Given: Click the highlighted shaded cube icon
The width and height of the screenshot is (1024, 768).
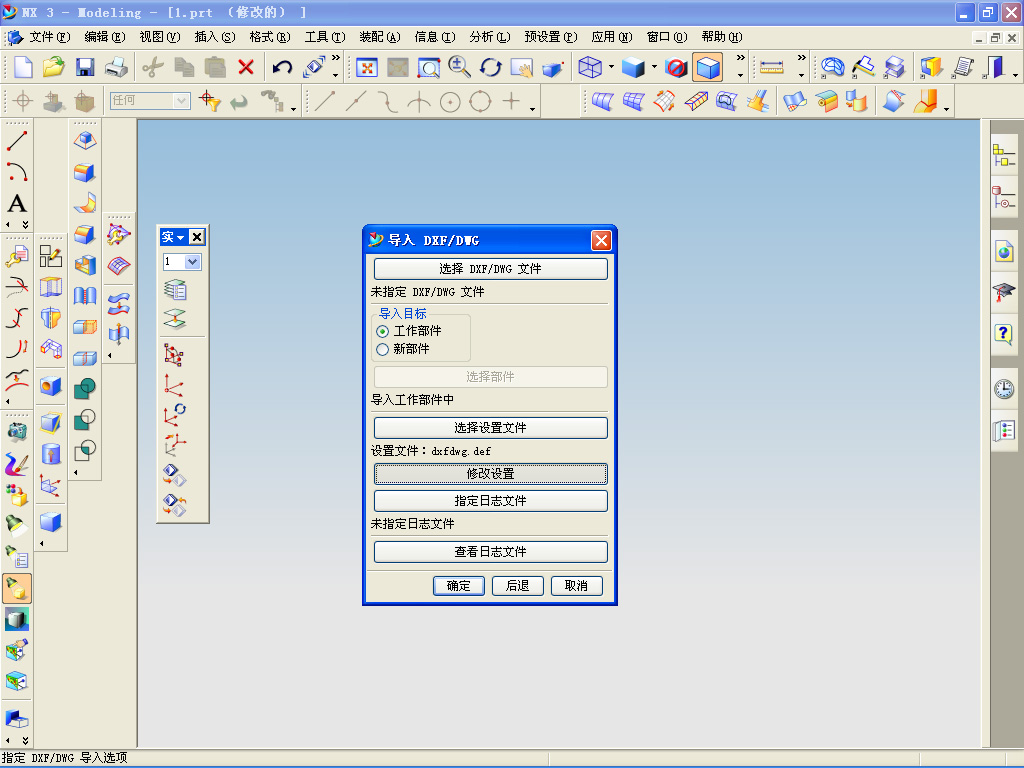Looking at the screenshot, I should 708,67.
